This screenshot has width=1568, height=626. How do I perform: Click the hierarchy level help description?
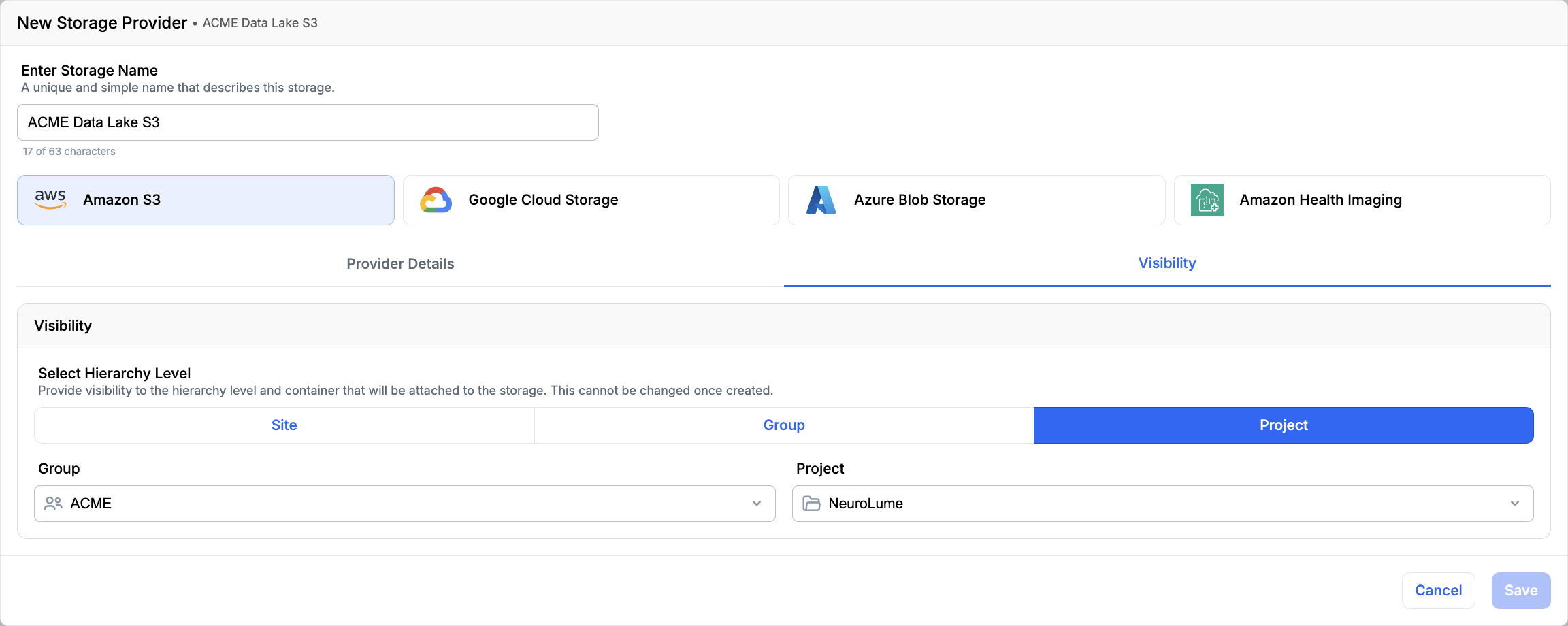click(x=406, y=391)
